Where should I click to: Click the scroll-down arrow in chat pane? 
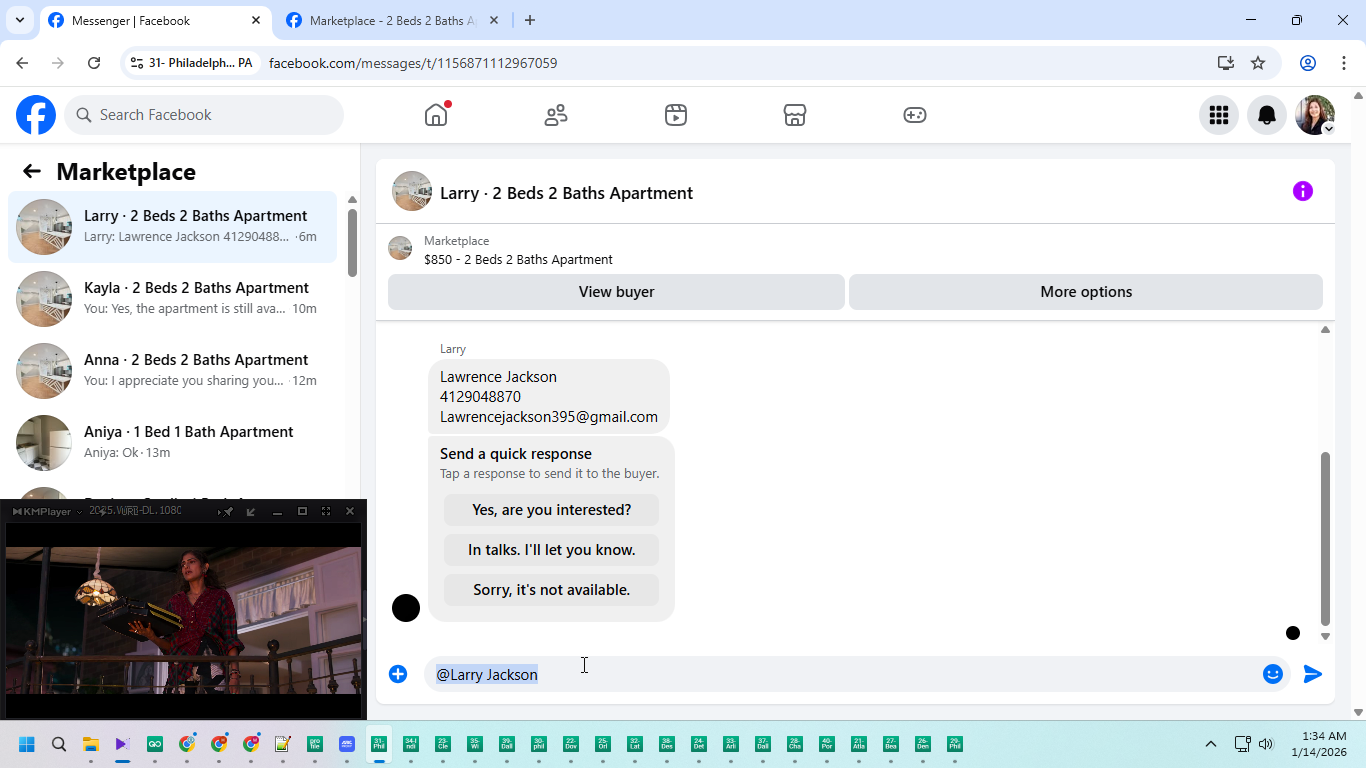[1325, 636]
